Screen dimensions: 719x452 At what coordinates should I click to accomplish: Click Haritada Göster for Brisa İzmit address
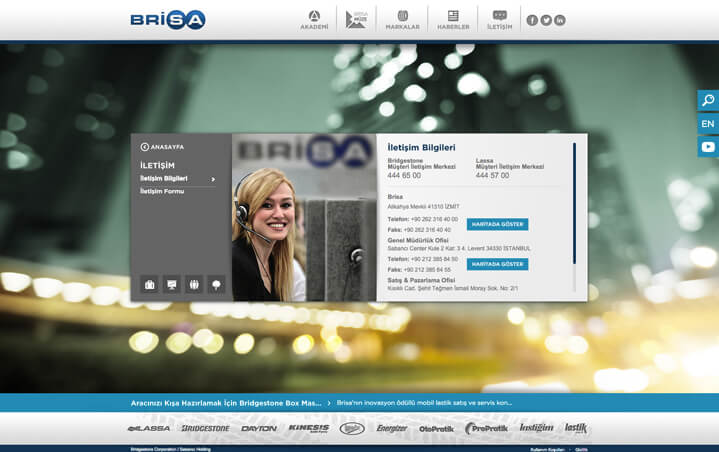coord(497,225)
